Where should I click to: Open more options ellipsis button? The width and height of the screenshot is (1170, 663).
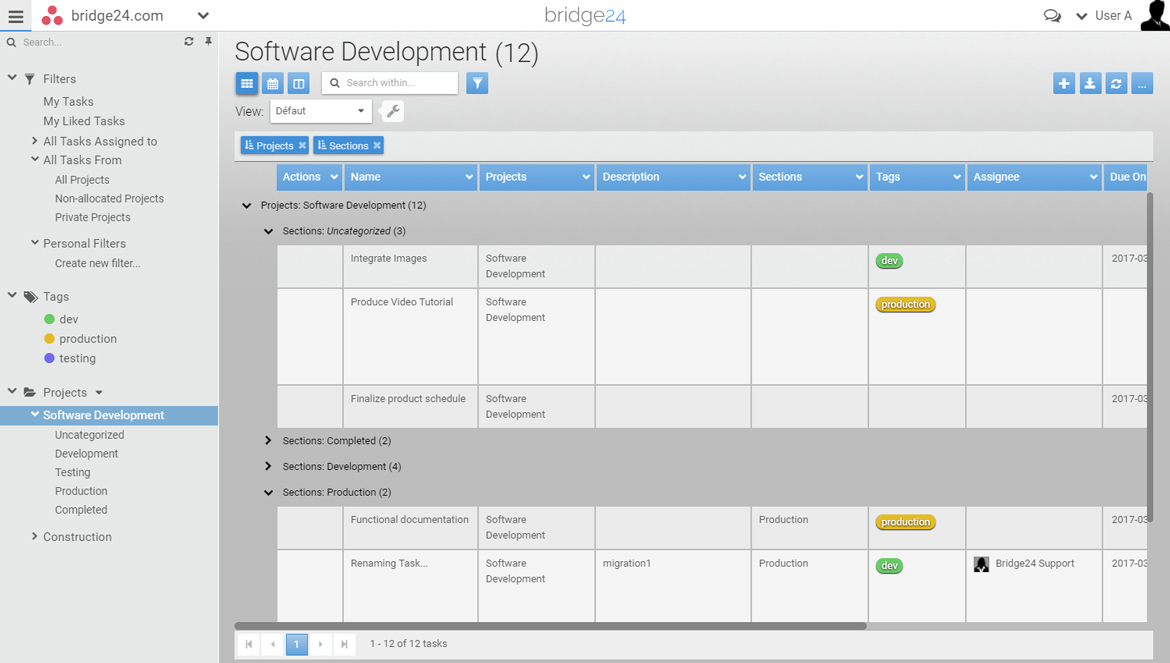click(x=1142, y=84)
